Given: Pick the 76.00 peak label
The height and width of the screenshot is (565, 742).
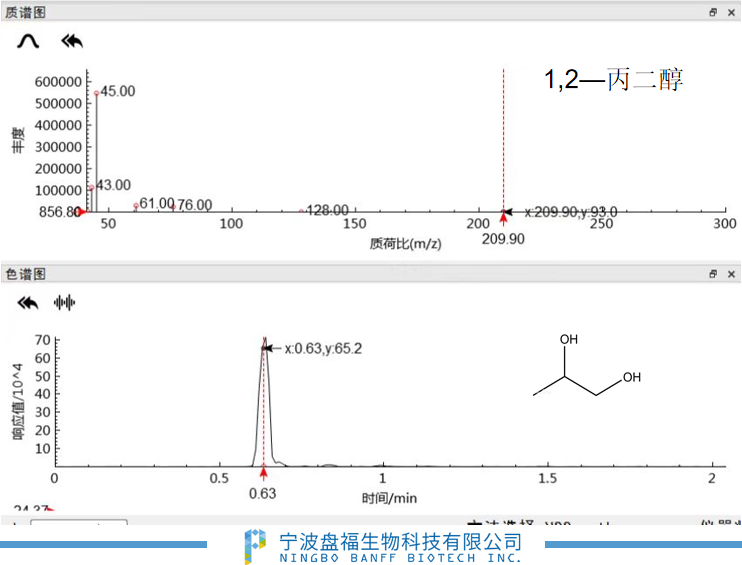Looking at the screenshot, I should pyautogui.click(x=193, y=205).
